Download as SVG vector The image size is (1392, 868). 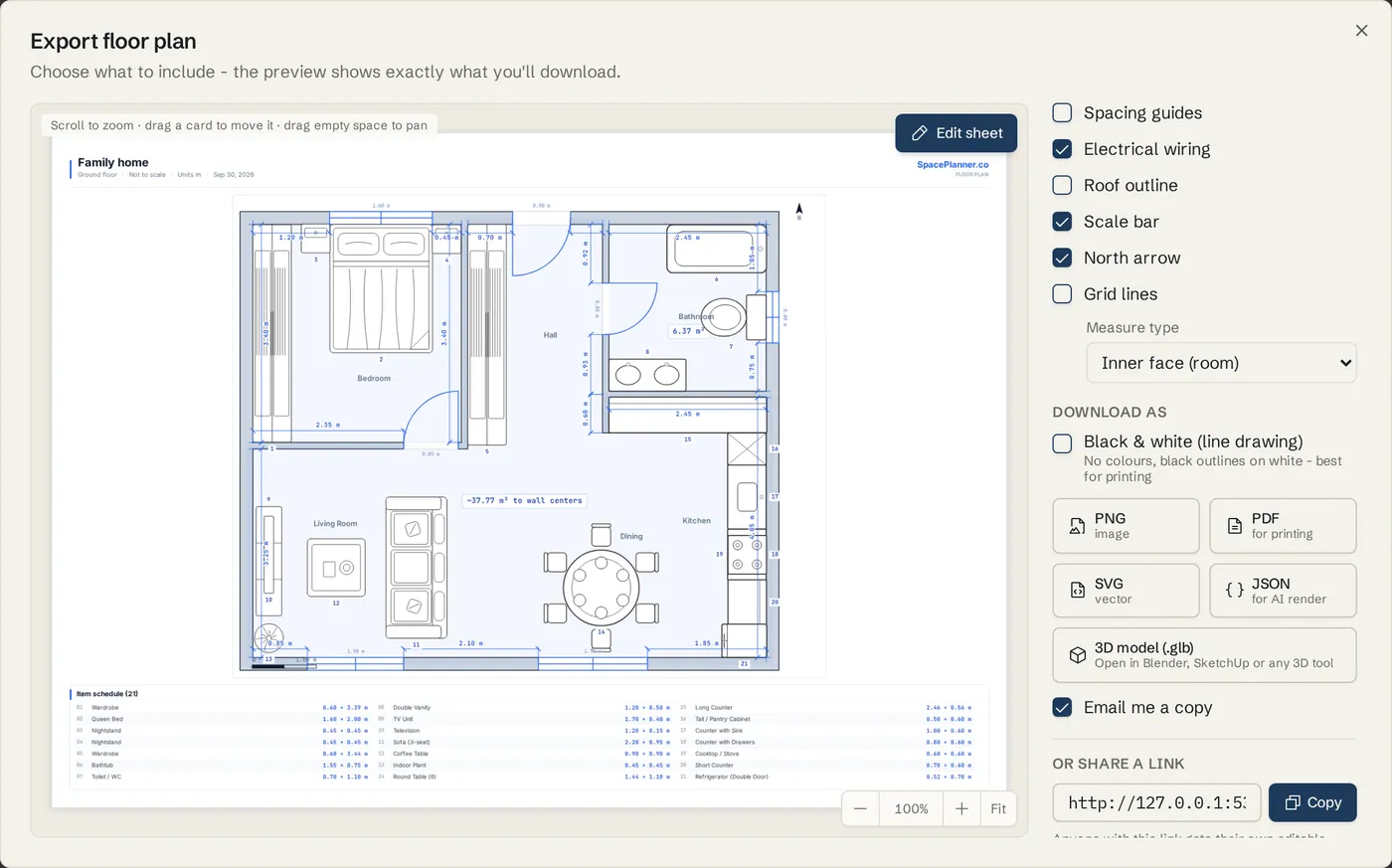coord(1126,591)
